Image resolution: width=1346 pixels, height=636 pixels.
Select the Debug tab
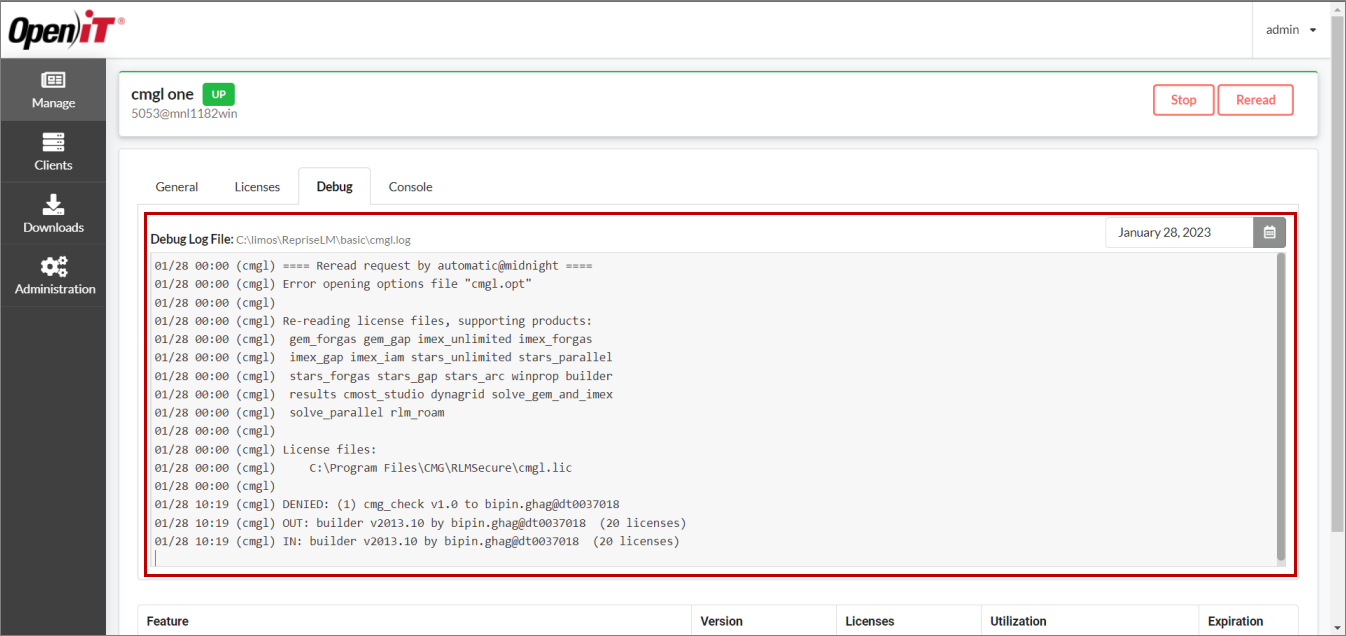pyautogui.click(x=334, y=187)
